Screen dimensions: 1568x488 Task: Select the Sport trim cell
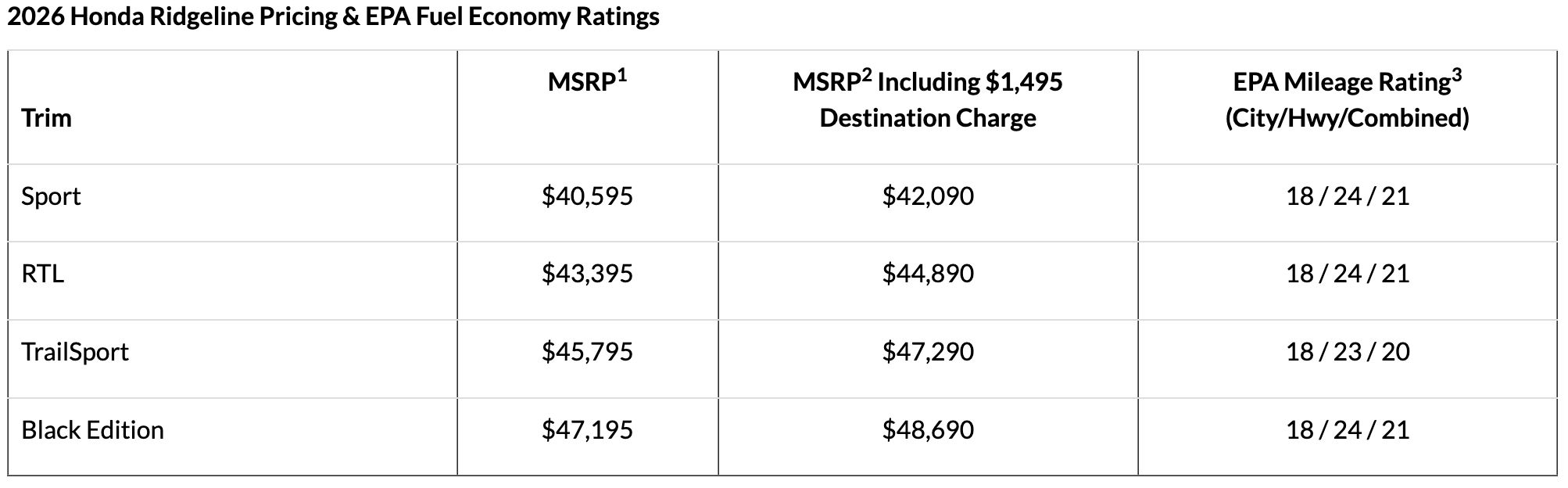51,196
